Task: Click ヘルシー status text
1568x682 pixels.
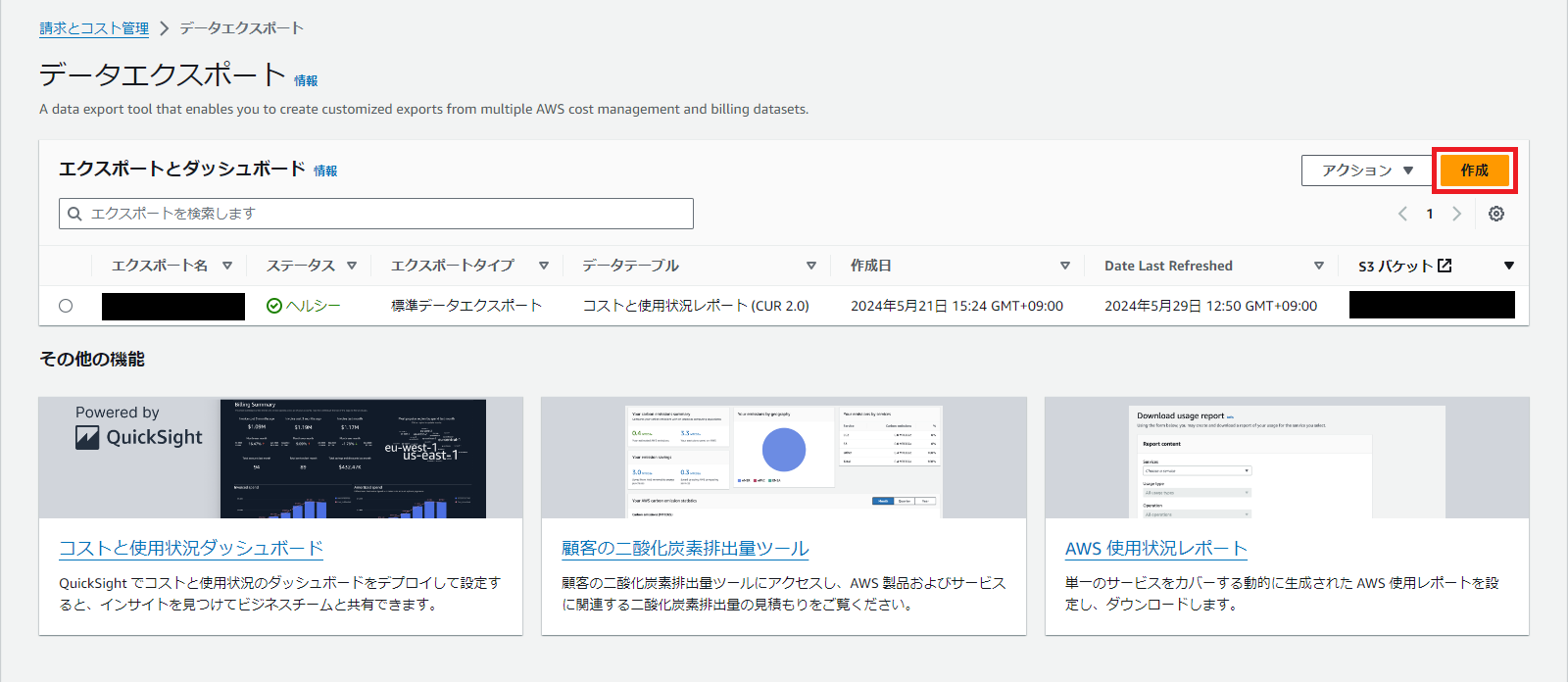Action: coord(314,306)
